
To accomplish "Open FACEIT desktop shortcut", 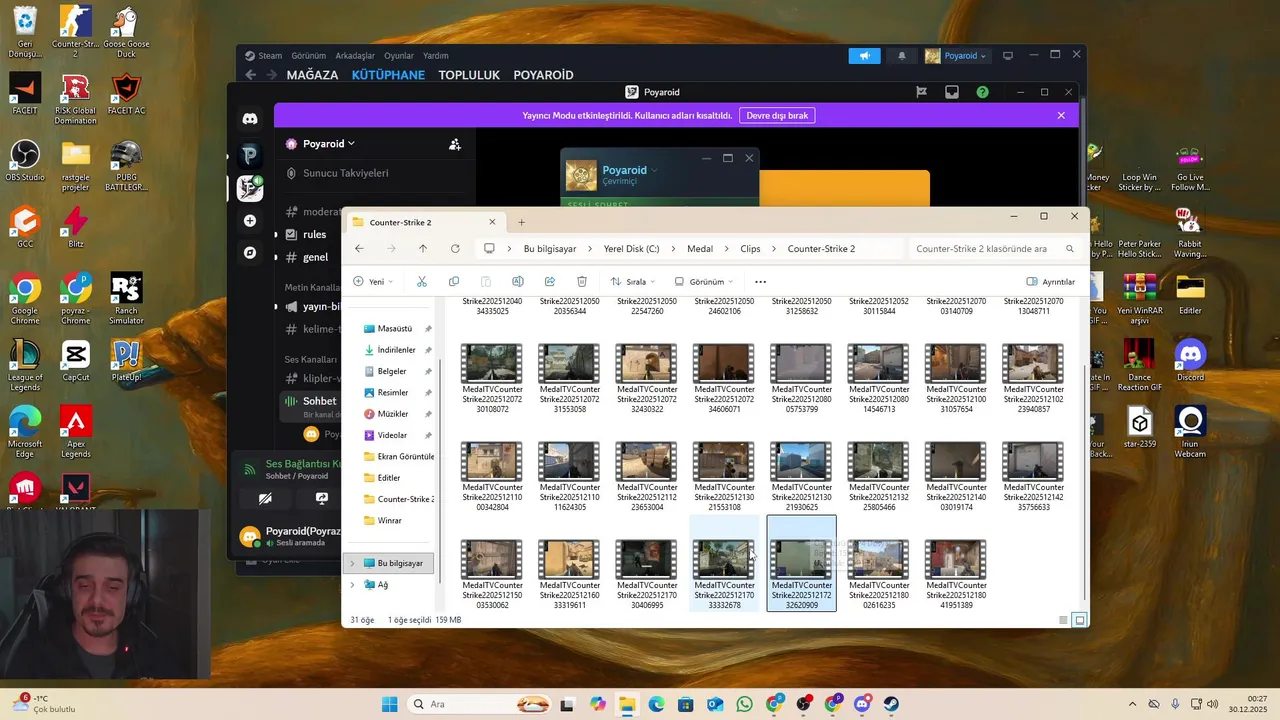I will [x=25, y=94].
